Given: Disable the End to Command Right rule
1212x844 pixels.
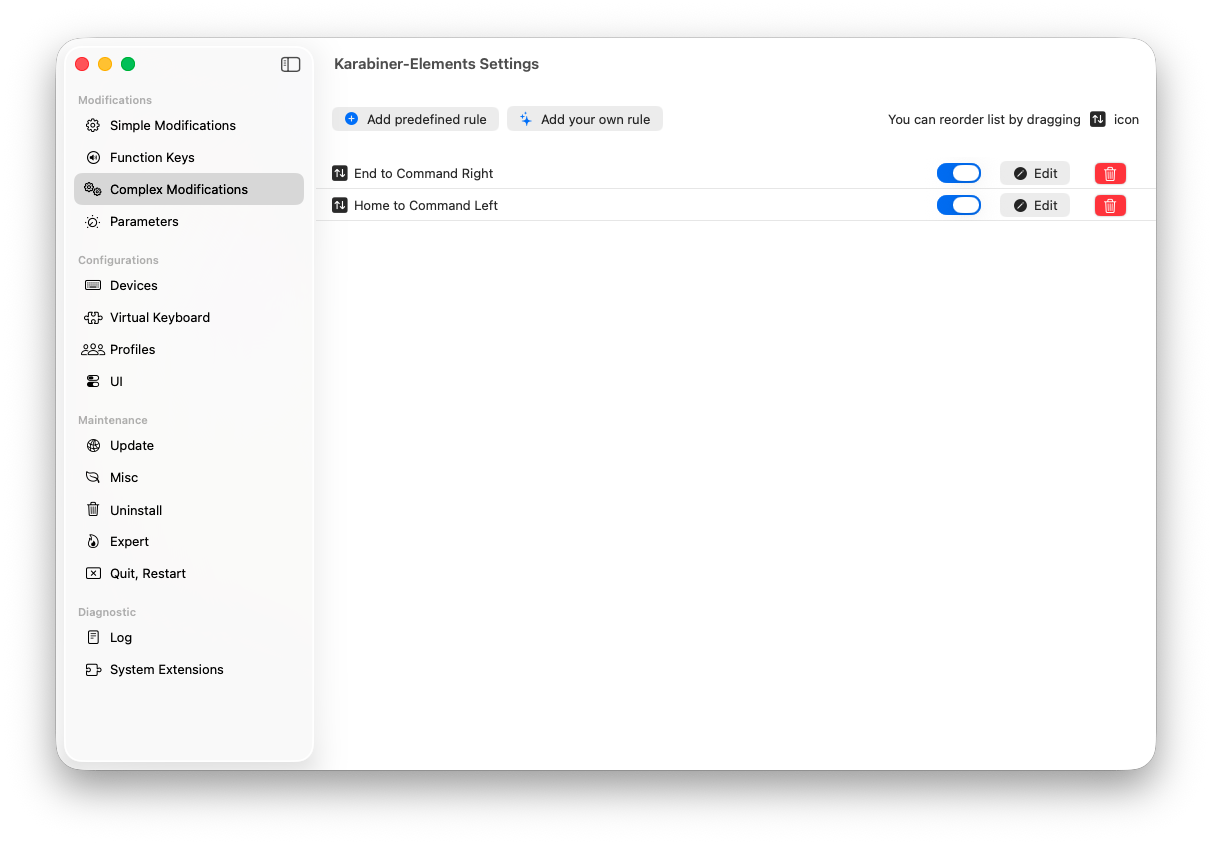Looking at the screenshot, I should pyautogui.click(x=958, y=173).
